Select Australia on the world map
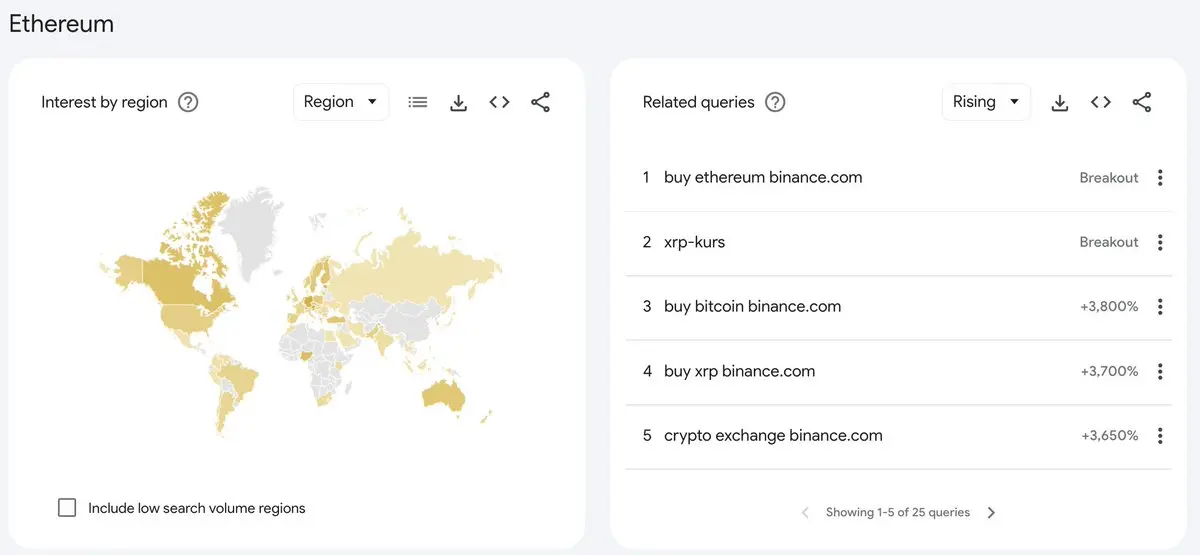 pos(443,396)
